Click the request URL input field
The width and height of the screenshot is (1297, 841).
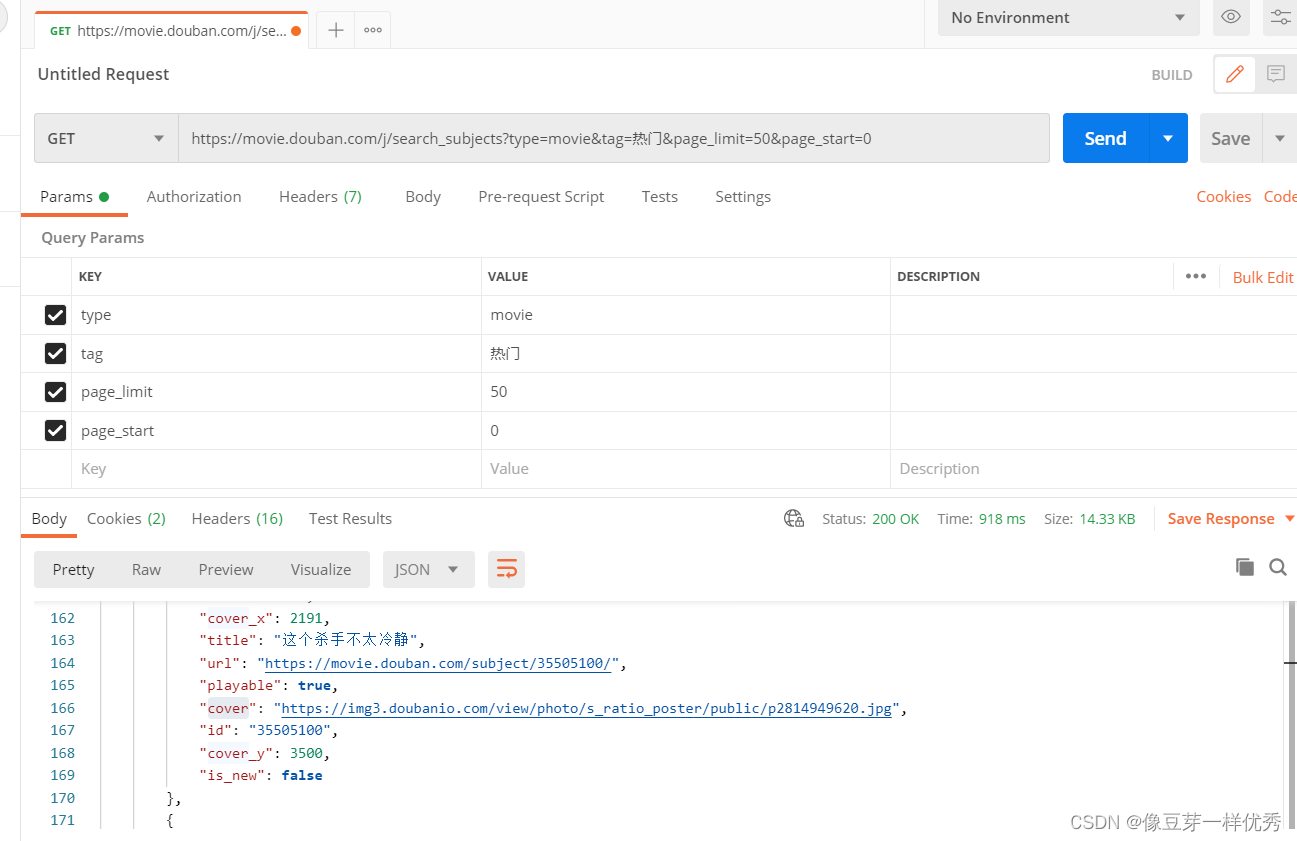click(614, 138)
